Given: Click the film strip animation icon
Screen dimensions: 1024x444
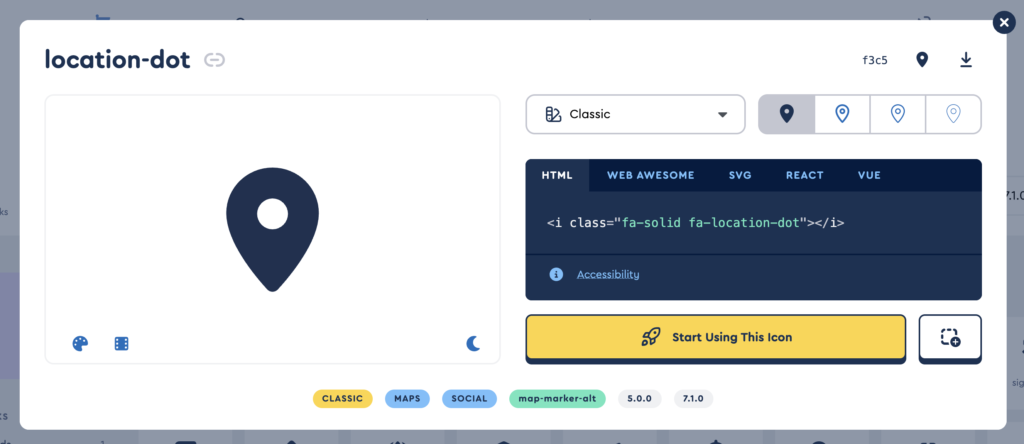Looking at the screenshot, I should [x=121, y=344].
